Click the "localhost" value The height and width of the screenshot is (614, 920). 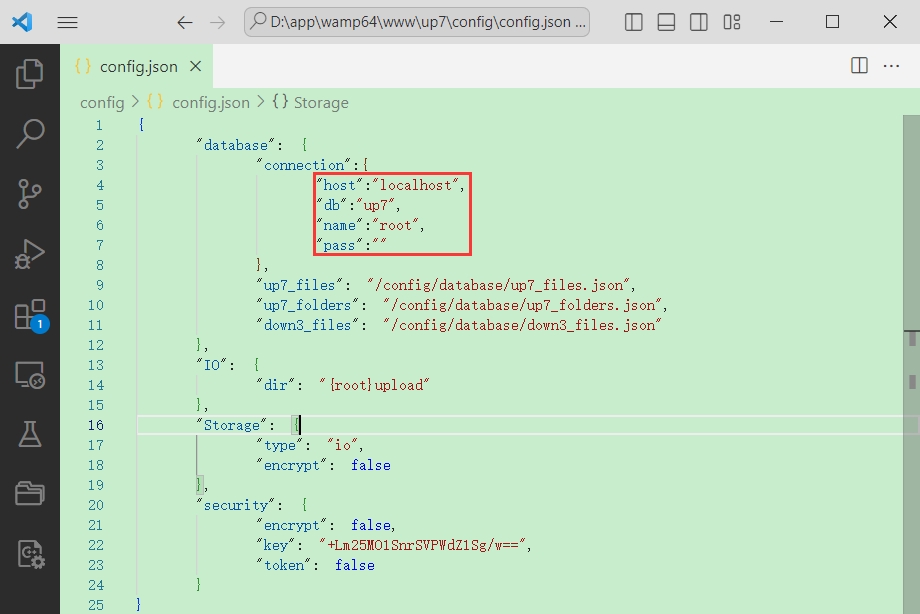(415, 185)
